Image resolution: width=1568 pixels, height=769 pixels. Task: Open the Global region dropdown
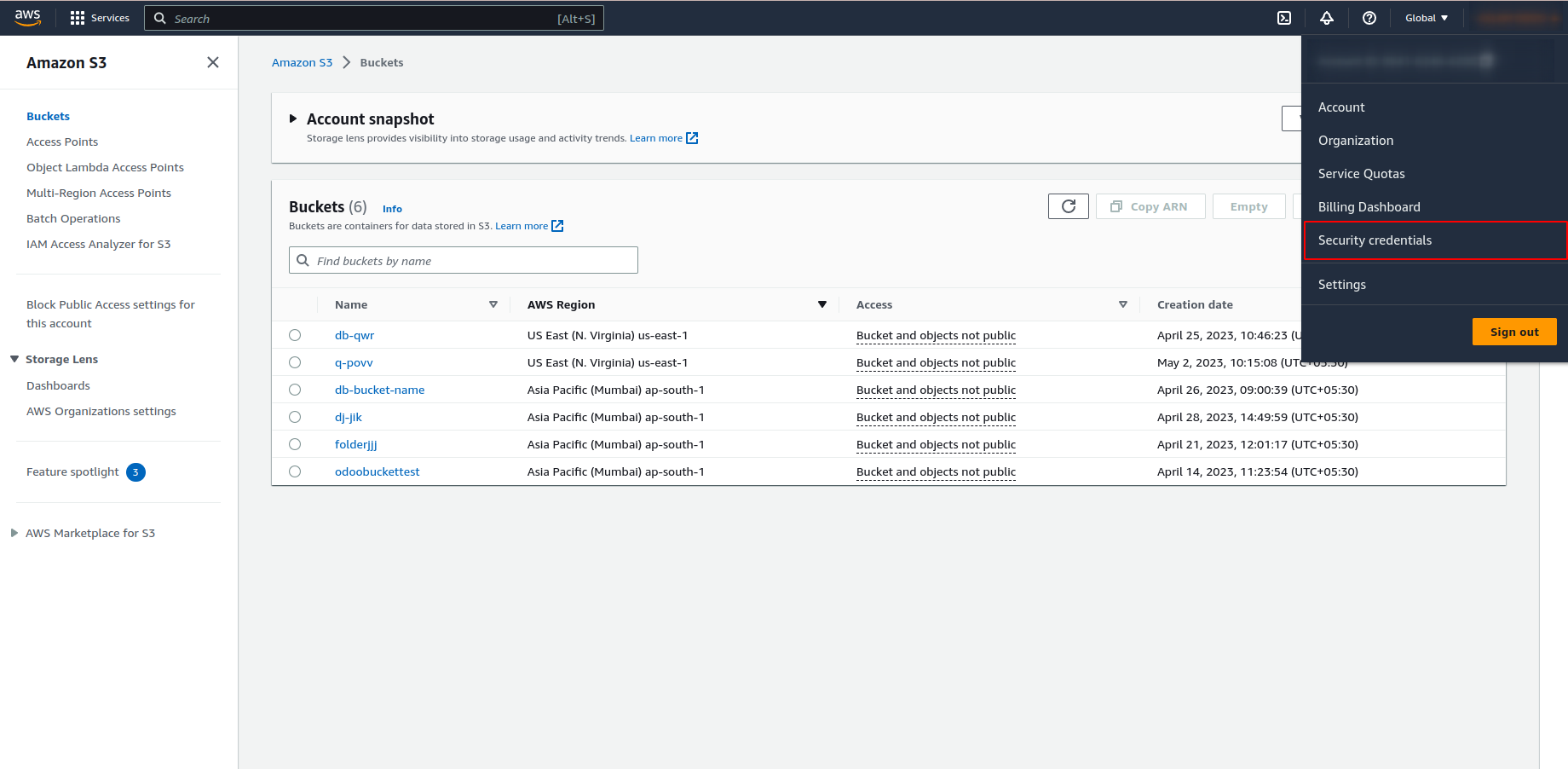pos(1426,18)
